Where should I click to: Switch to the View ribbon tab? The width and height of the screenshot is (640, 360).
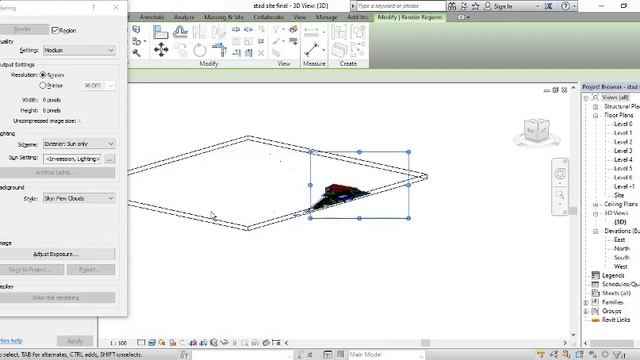tap(300, 17)
